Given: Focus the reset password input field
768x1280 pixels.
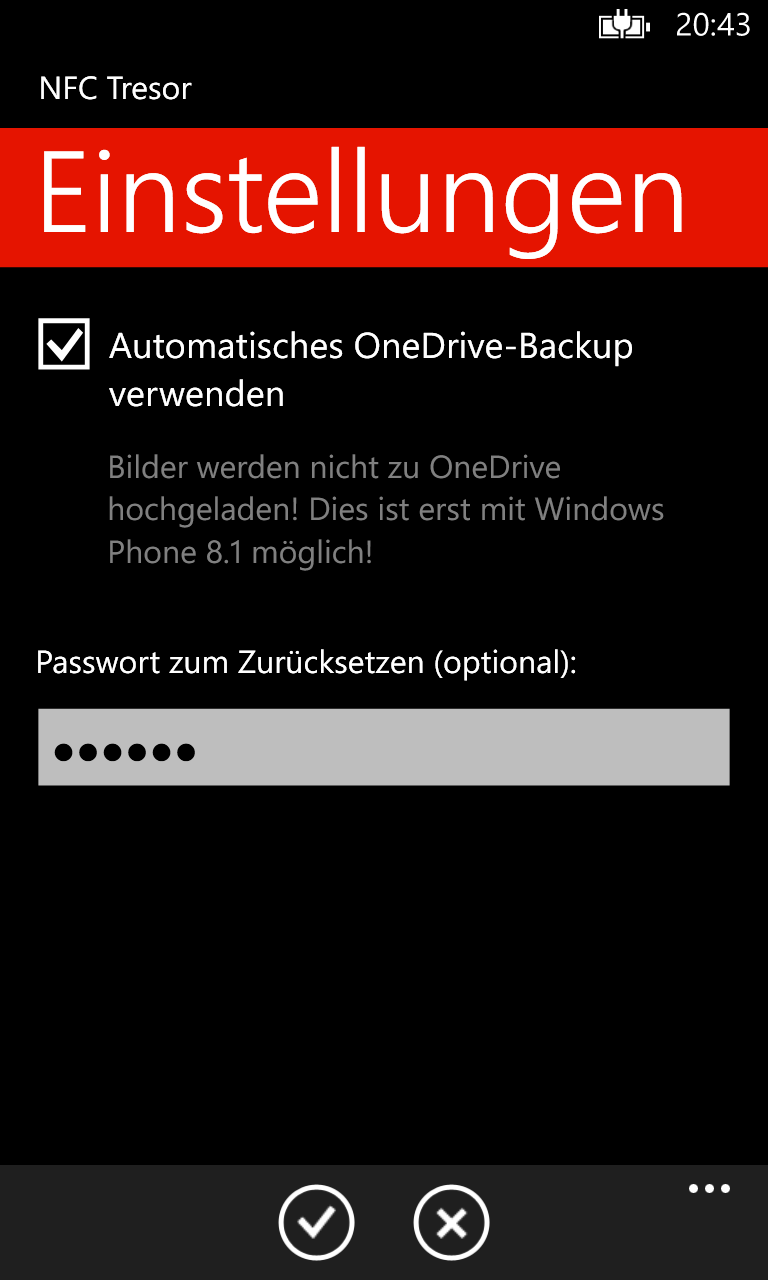Looking at the screenshot, I should (384, 747).
